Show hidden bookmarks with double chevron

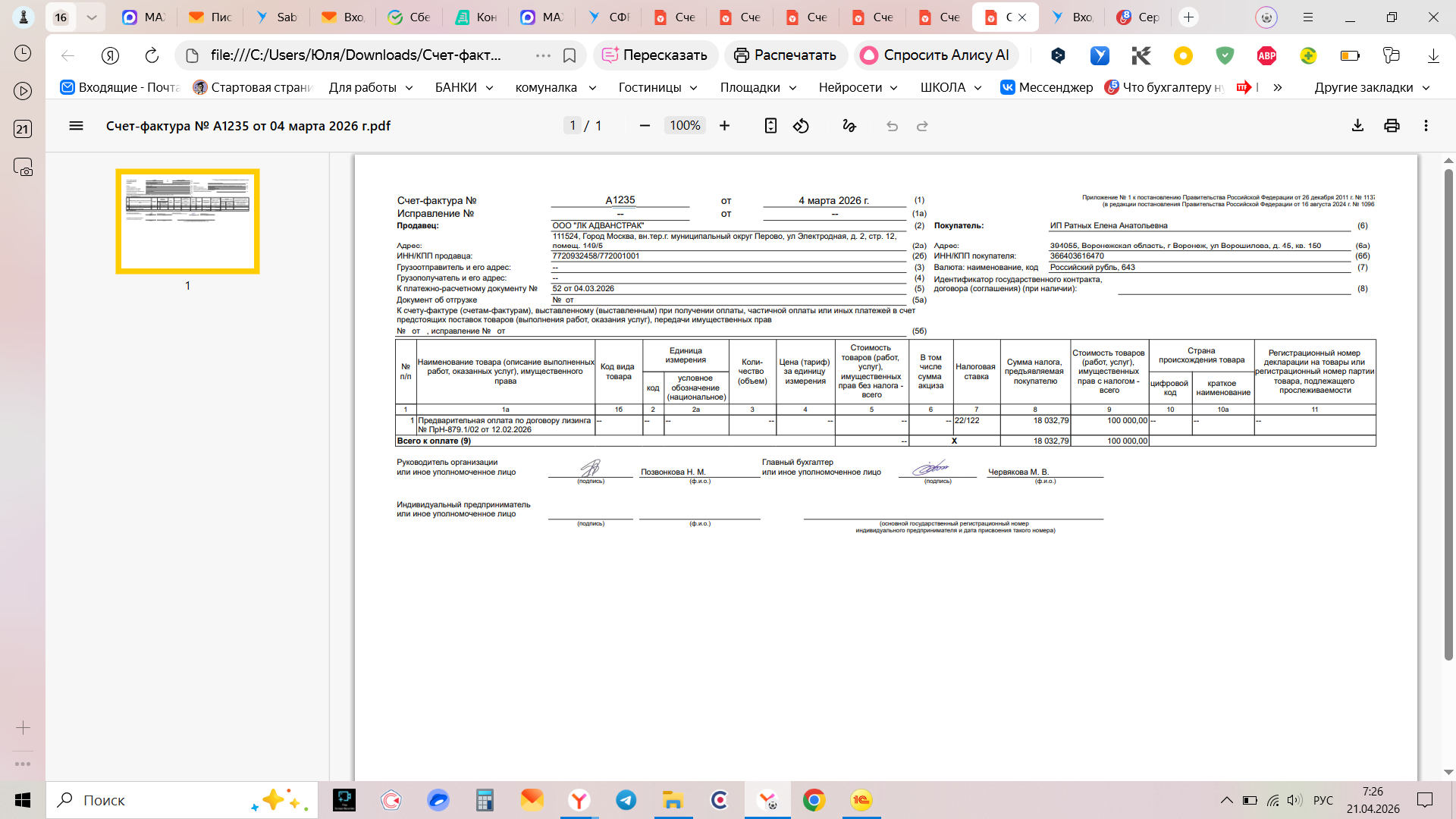(x=1278, y=87)
